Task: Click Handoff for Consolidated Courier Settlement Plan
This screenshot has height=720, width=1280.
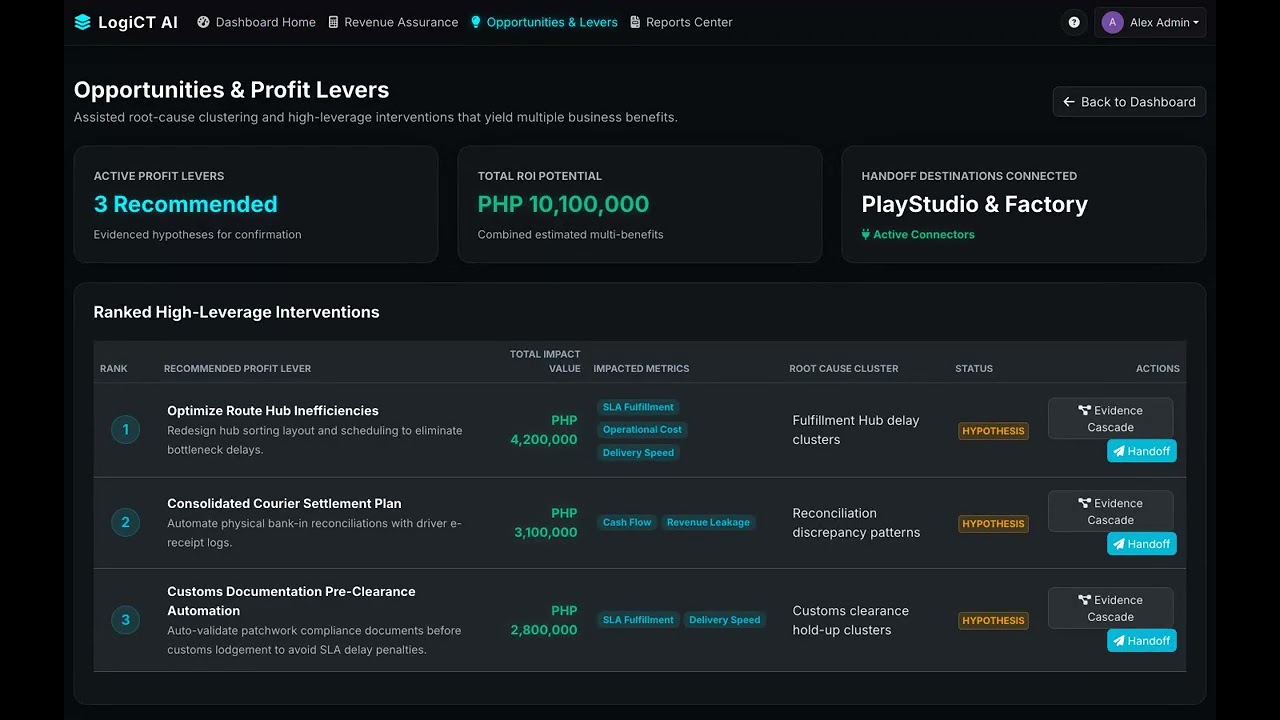Action: tap(1141, 544)
